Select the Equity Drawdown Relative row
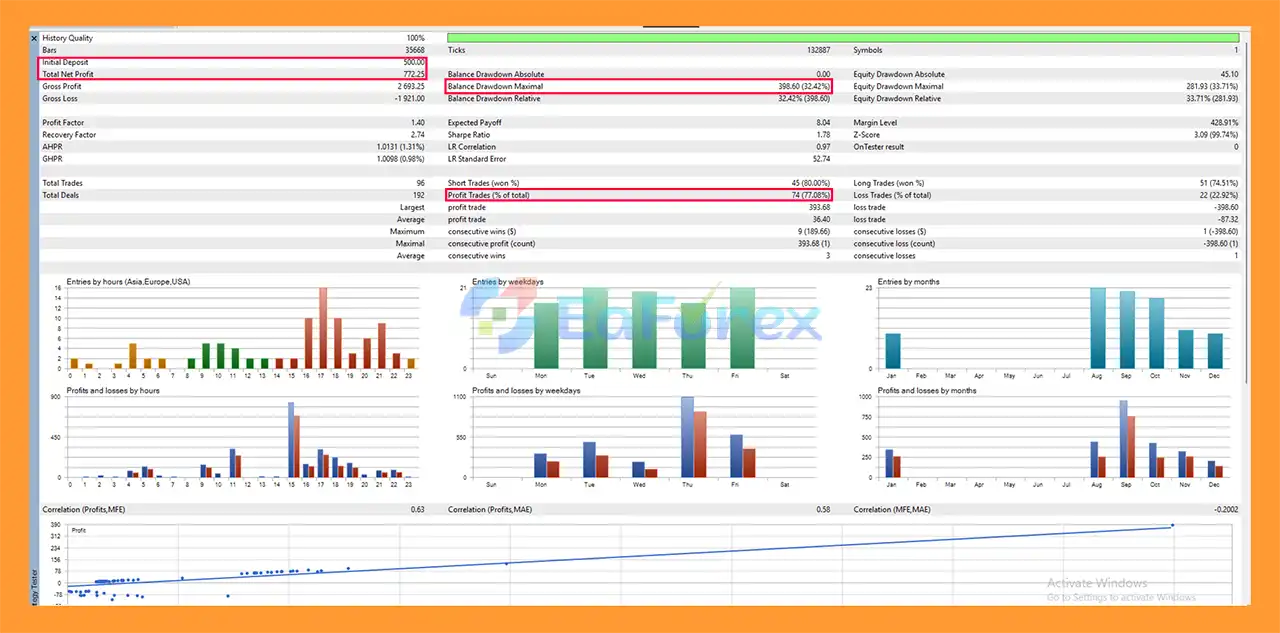 click(1045, 98)
